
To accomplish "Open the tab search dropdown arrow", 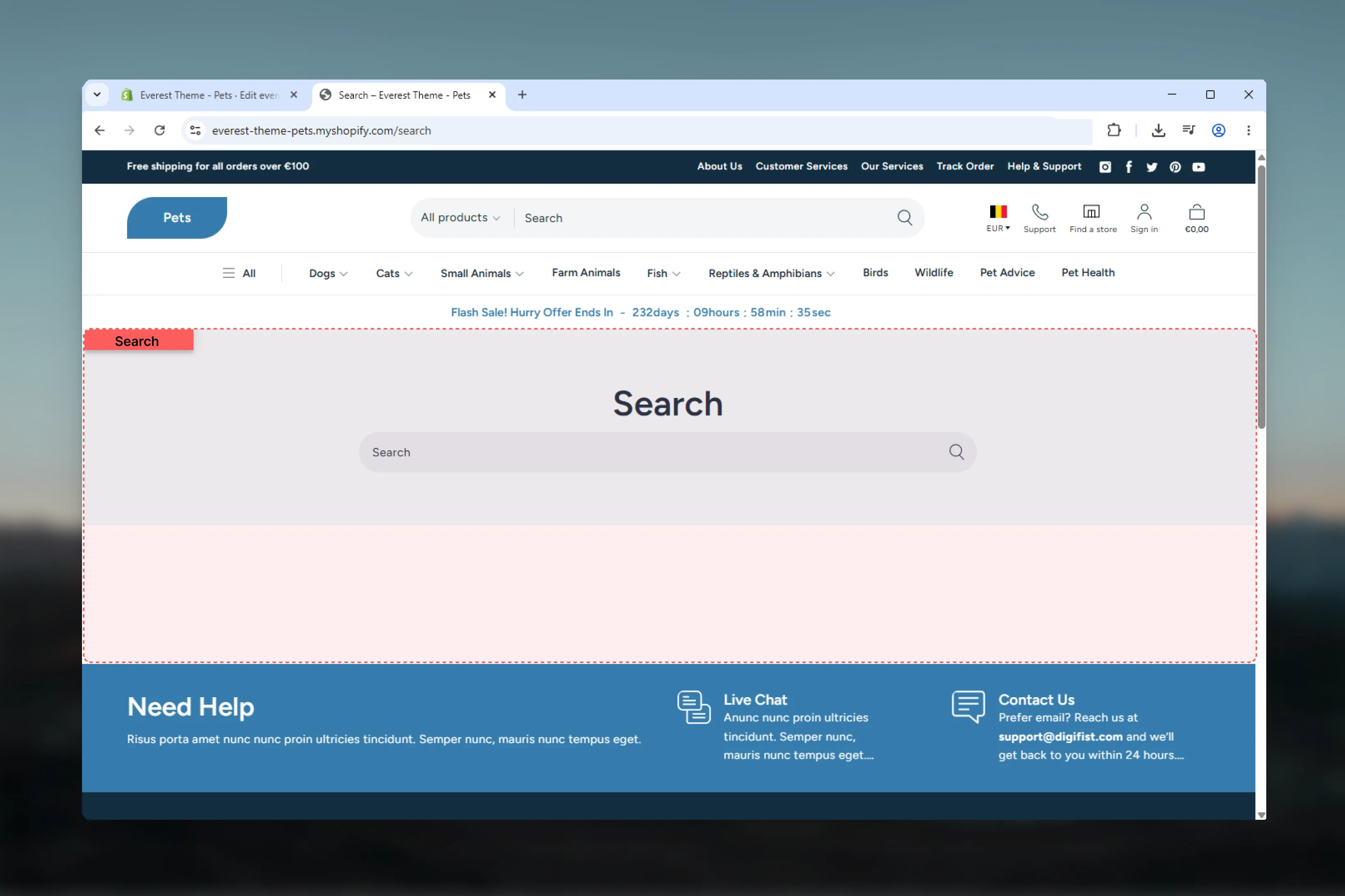I will click(97, 95).
